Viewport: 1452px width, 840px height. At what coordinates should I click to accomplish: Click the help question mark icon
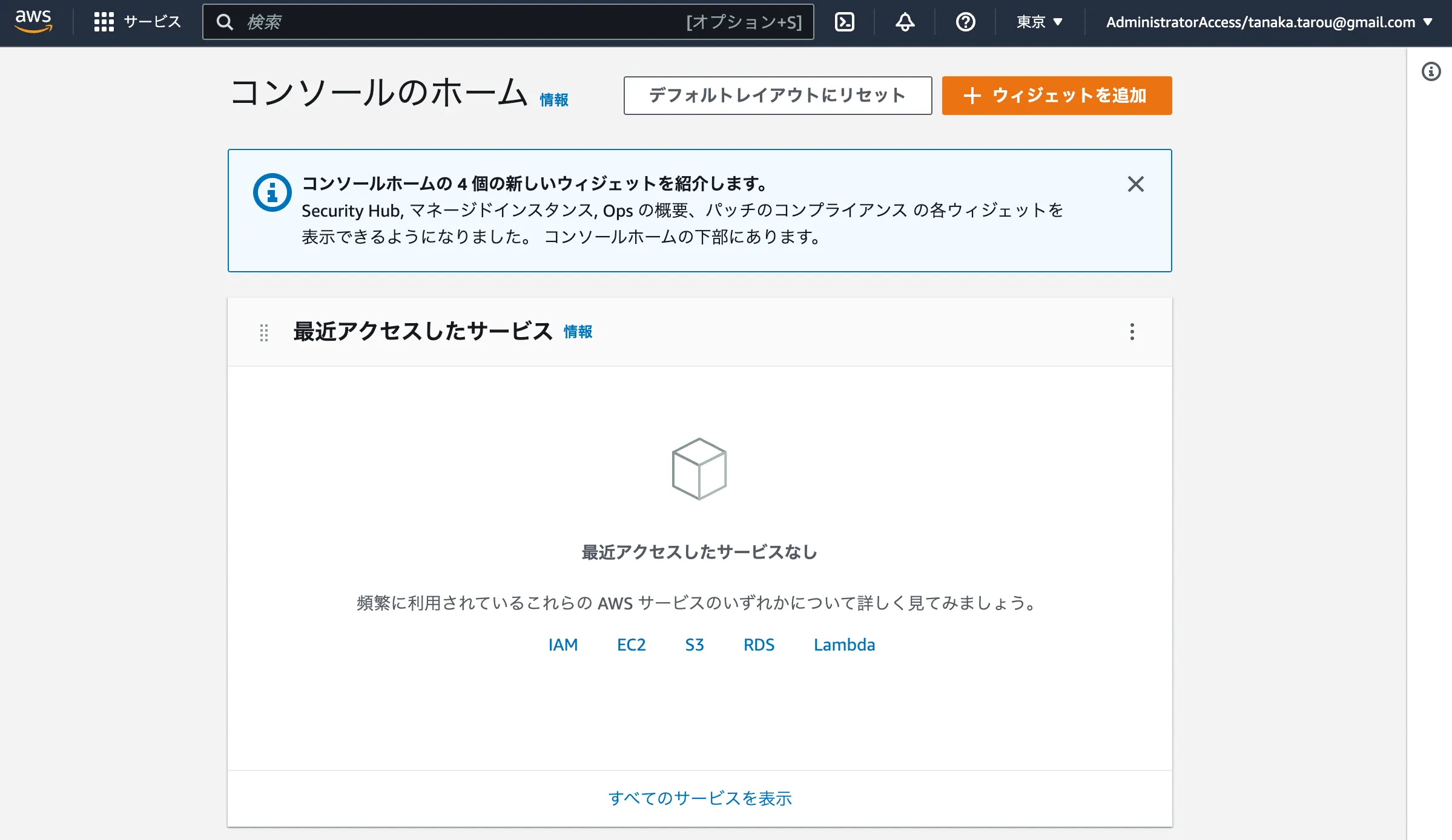(965, 22)
